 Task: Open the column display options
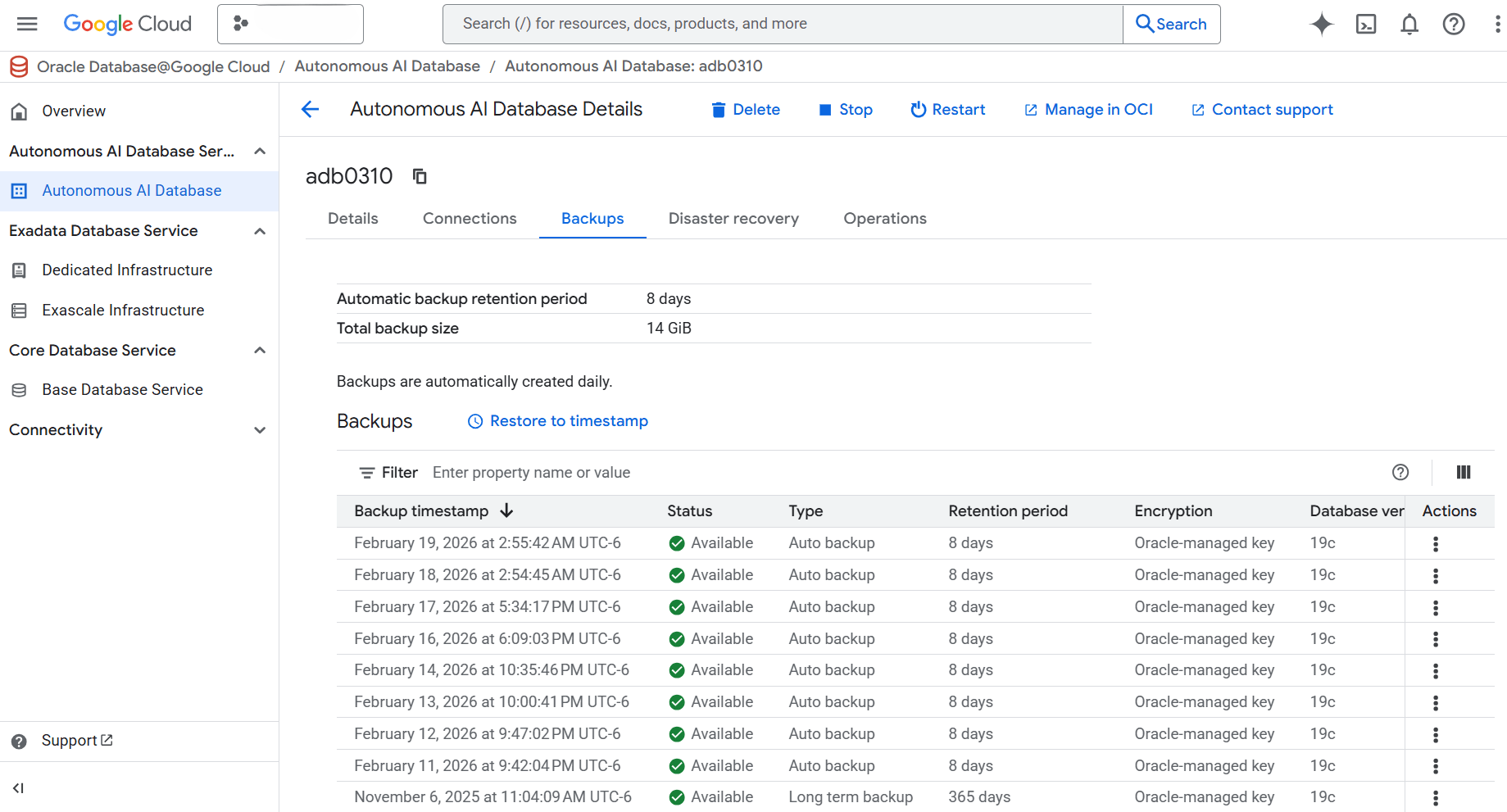pos(1464,472)
